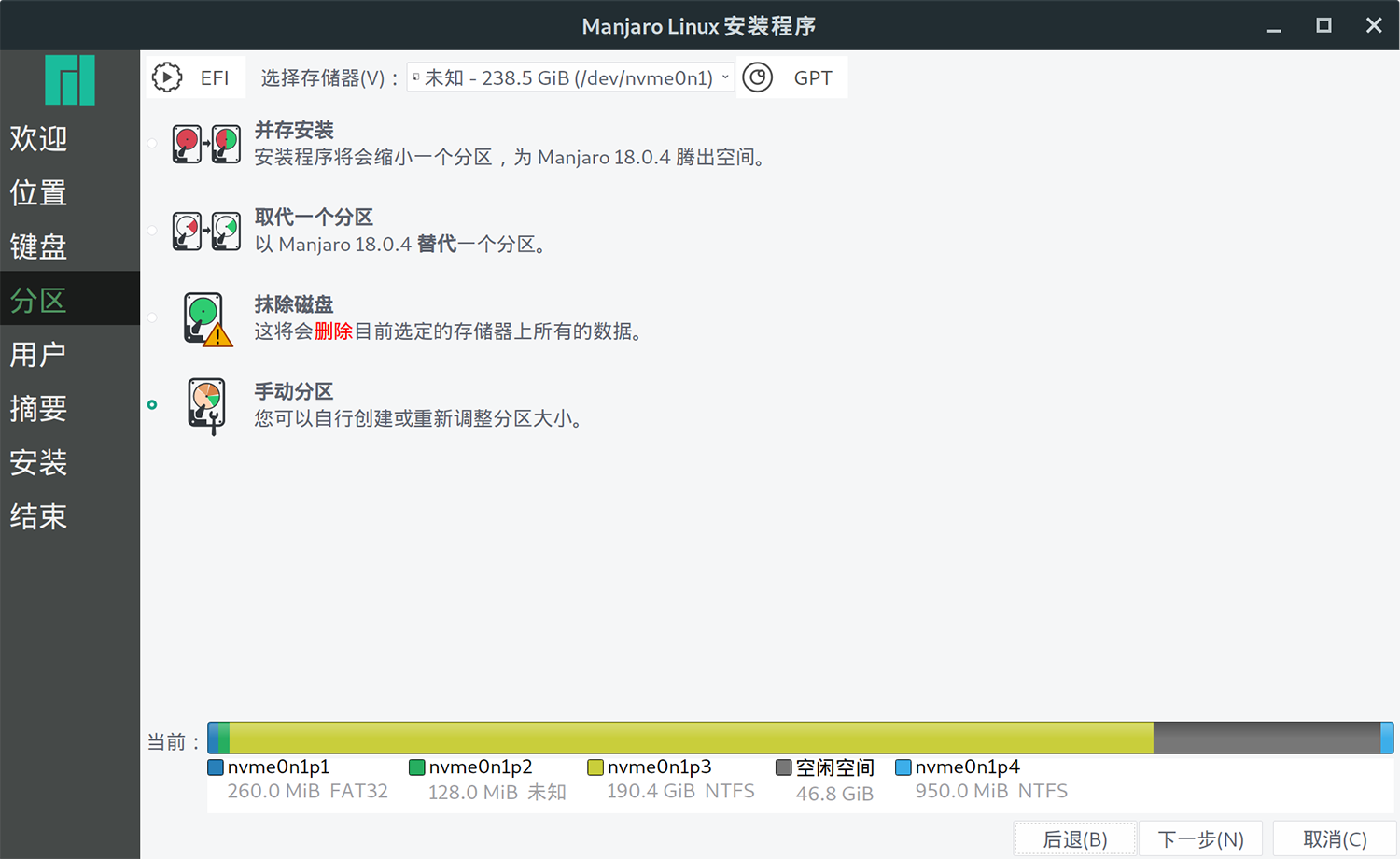1400x859 pixels.
Task: Click the yellow nvme0n1p3 legend swatch
Action: (595, 767)
